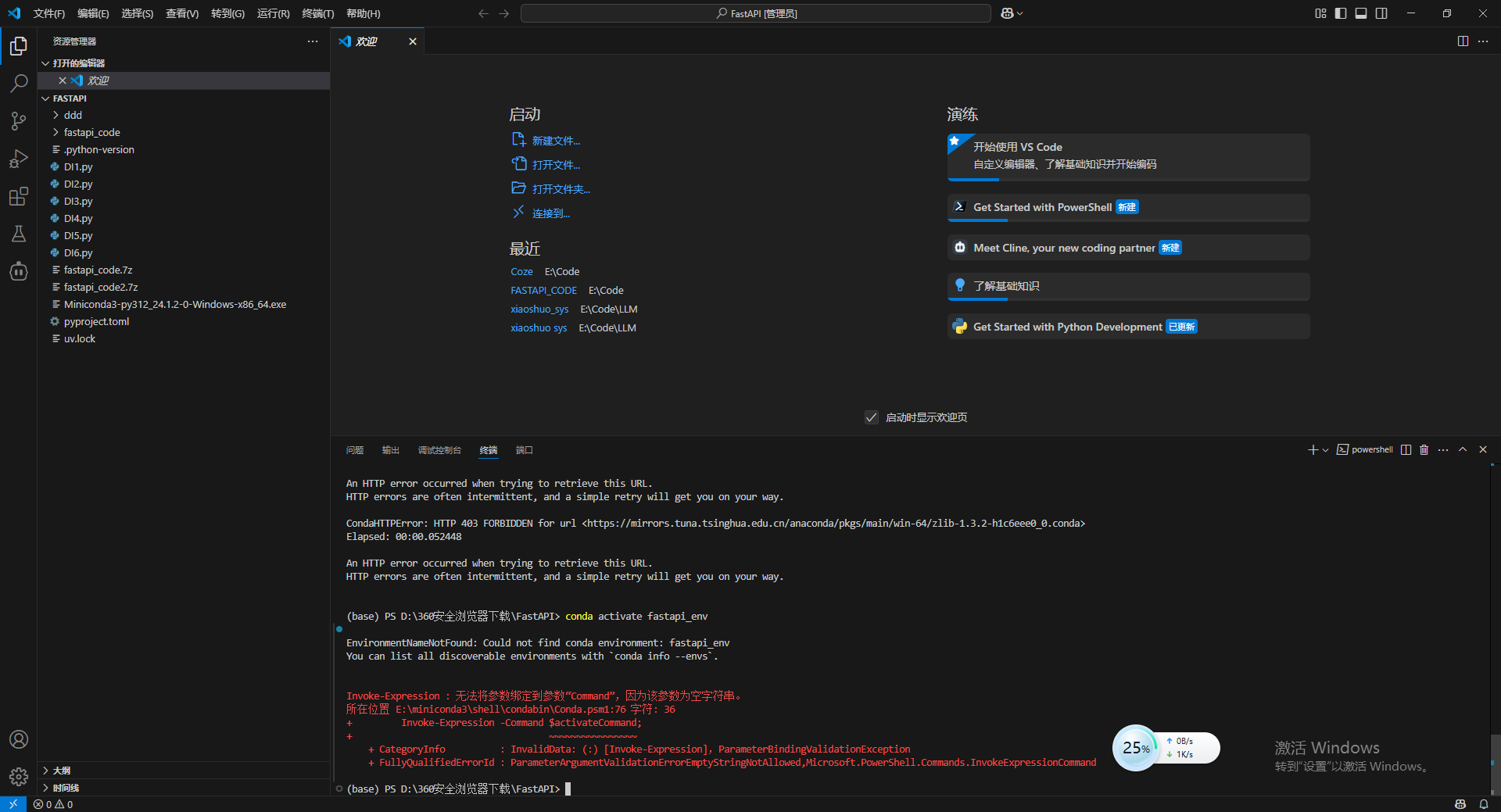Expand the Timeline section
The width and height of the screenshot is (1501, 812).
click(x=184, y=788)
